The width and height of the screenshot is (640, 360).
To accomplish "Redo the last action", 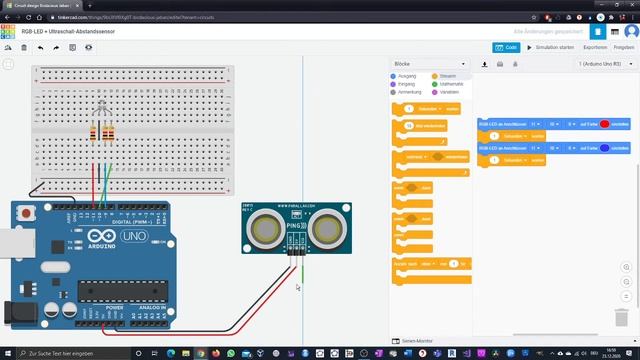I will 56,48.
